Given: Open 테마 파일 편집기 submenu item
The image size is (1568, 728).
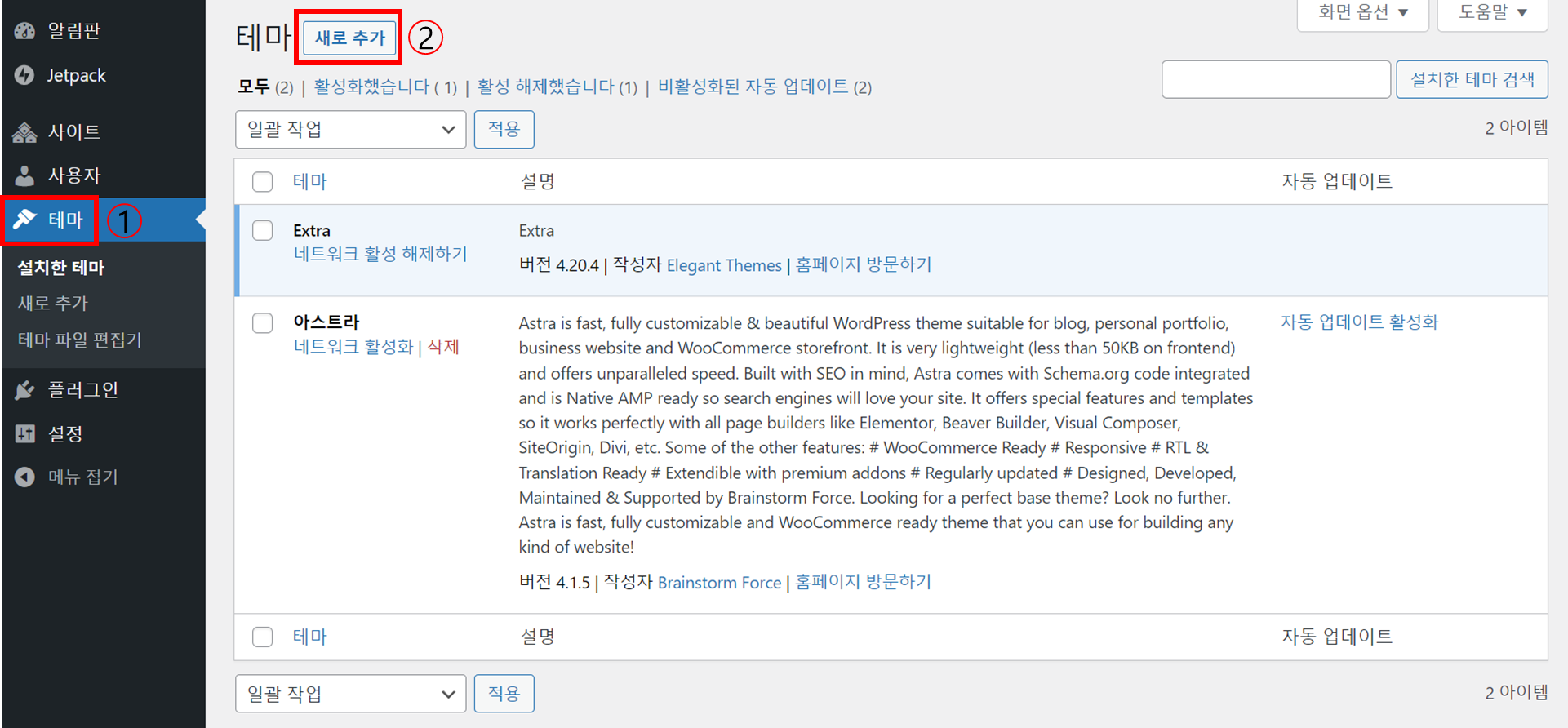Looking at the screenshot, I should [x=80, y=340].
